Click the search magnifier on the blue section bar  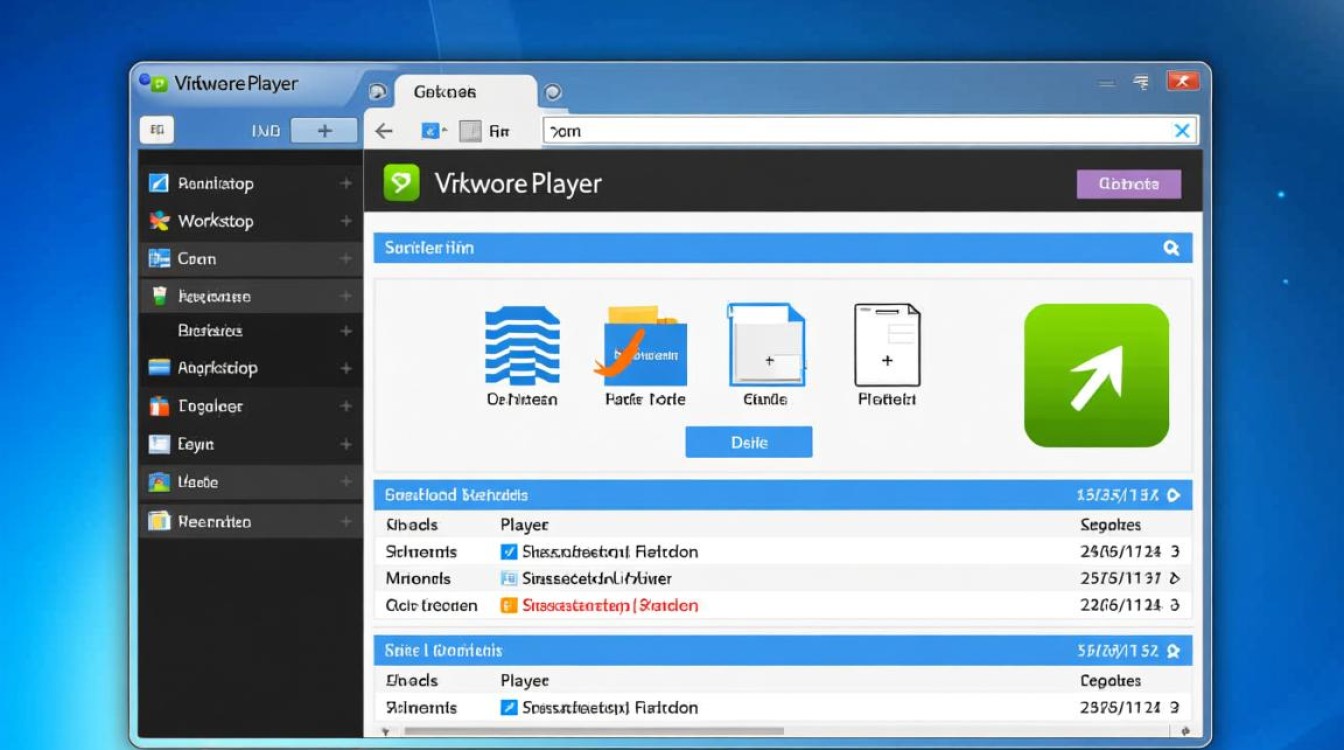(x=1171, y=247)
